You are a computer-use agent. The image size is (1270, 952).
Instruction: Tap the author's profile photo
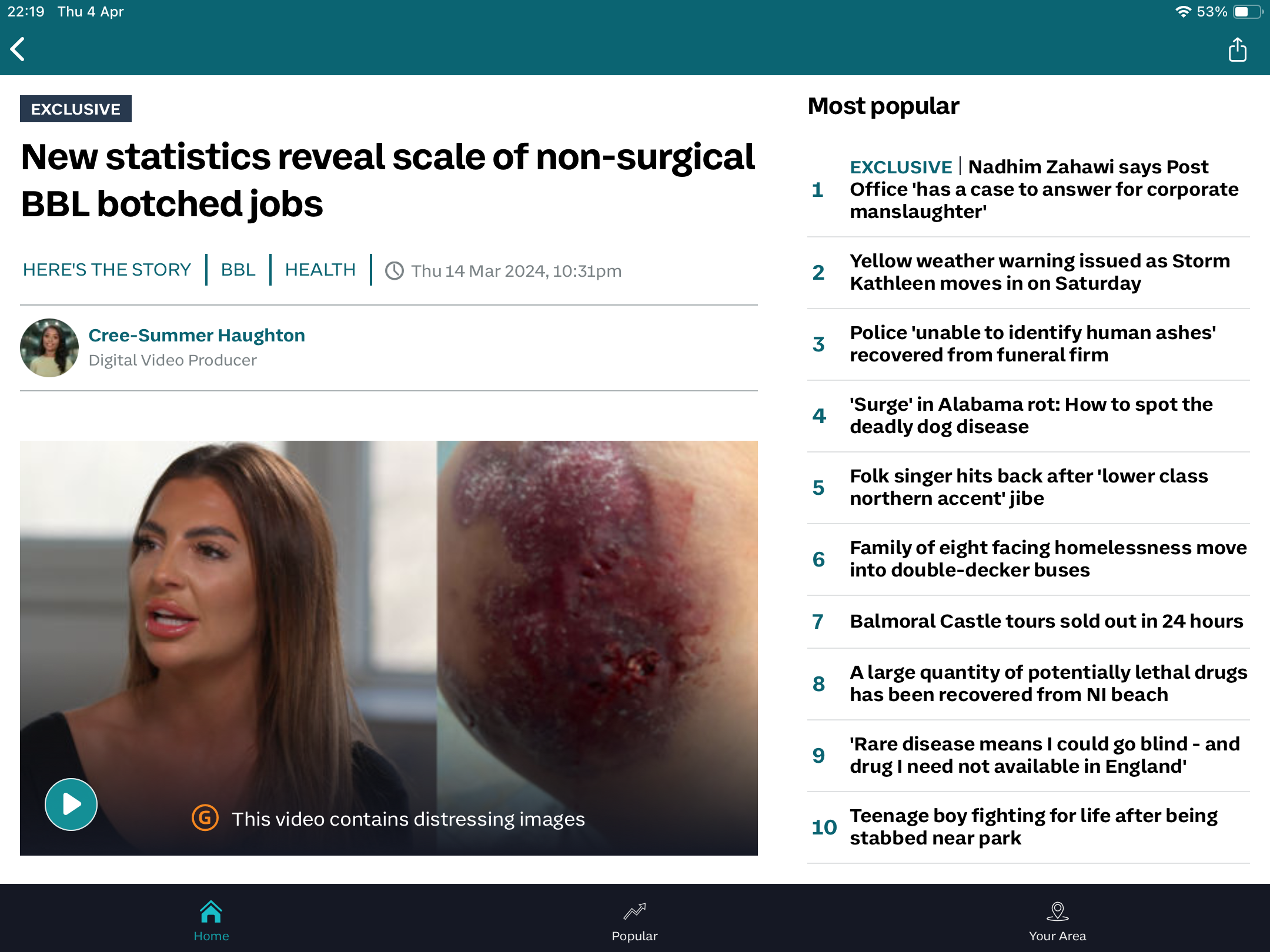click(49, 348)
